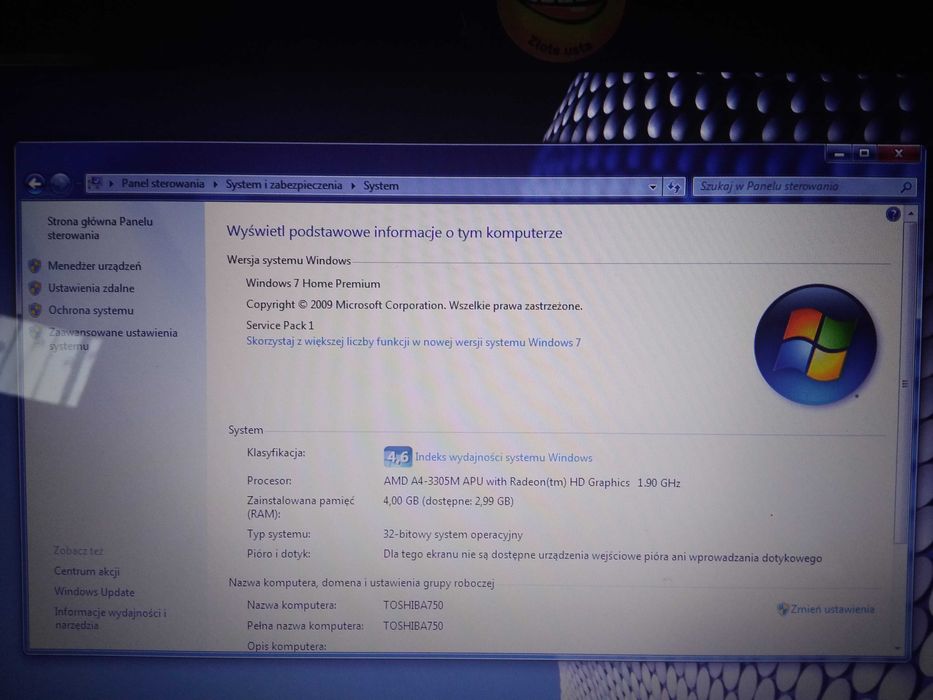Screen dimensions: 933x700
Task: Click the search magnifier icon
Action: (906, 187)
